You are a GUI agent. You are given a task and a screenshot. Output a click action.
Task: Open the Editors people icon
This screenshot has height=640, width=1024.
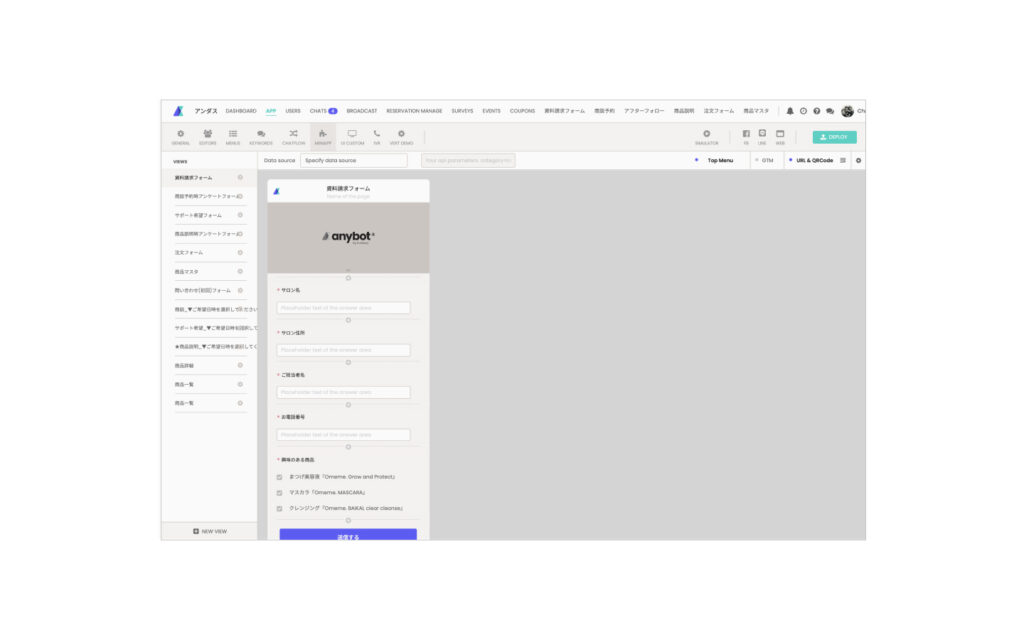[x=207, y=135]
